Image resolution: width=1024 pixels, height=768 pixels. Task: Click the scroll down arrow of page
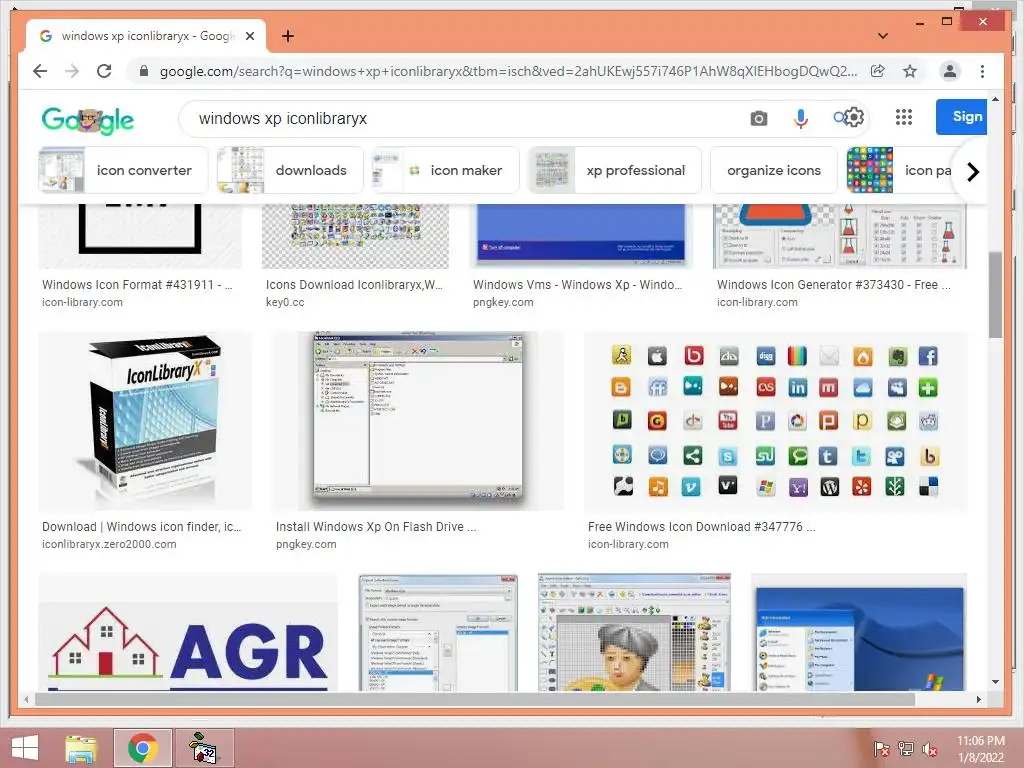(x=995, y=682)
